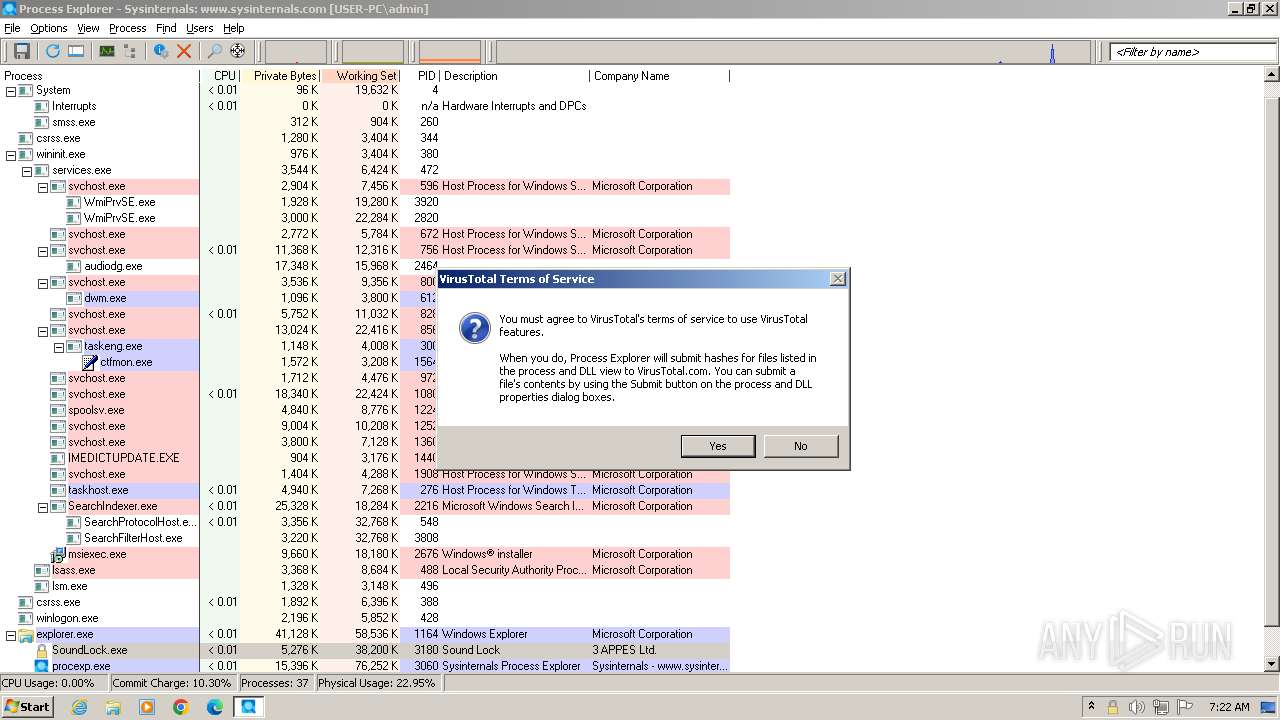1280x720 pixels.
Task: Click the question mark dialog icon
Action: pyautogui.click(x=474, y=327)
